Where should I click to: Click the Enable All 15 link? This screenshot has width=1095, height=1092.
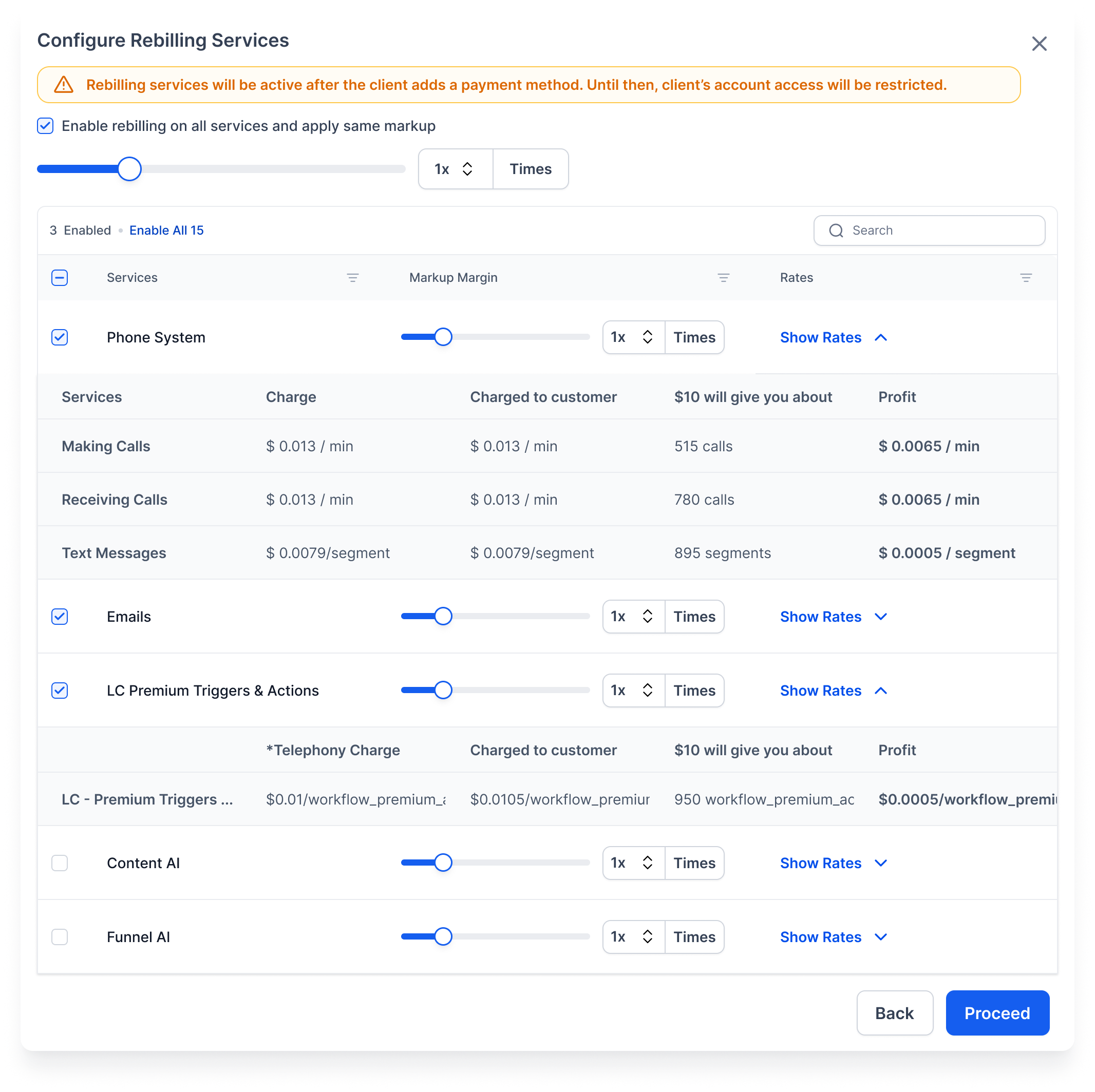click(x=166, y=231)
